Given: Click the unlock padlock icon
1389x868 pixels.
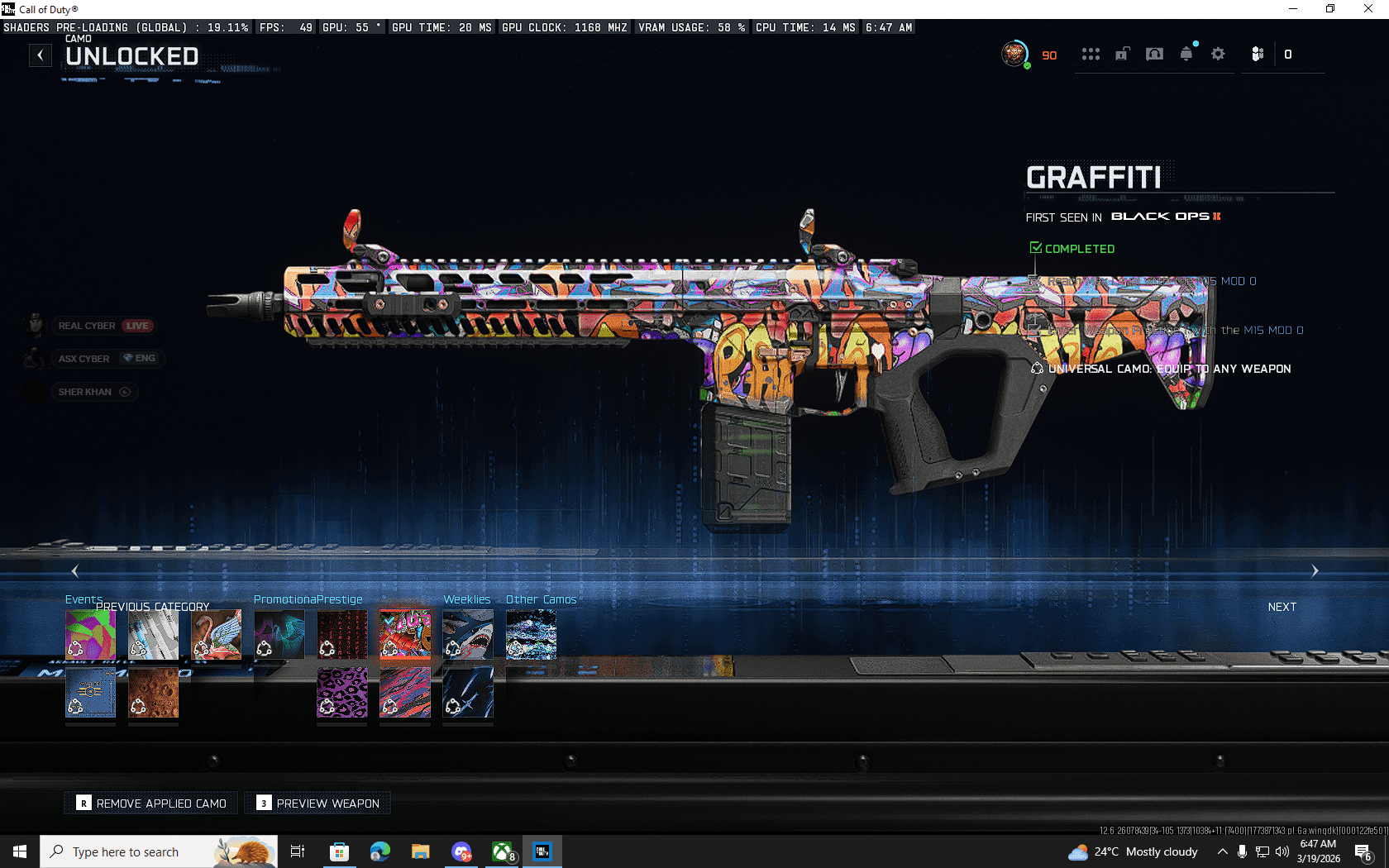Looking at the screenshot, I should [1122, 55].
